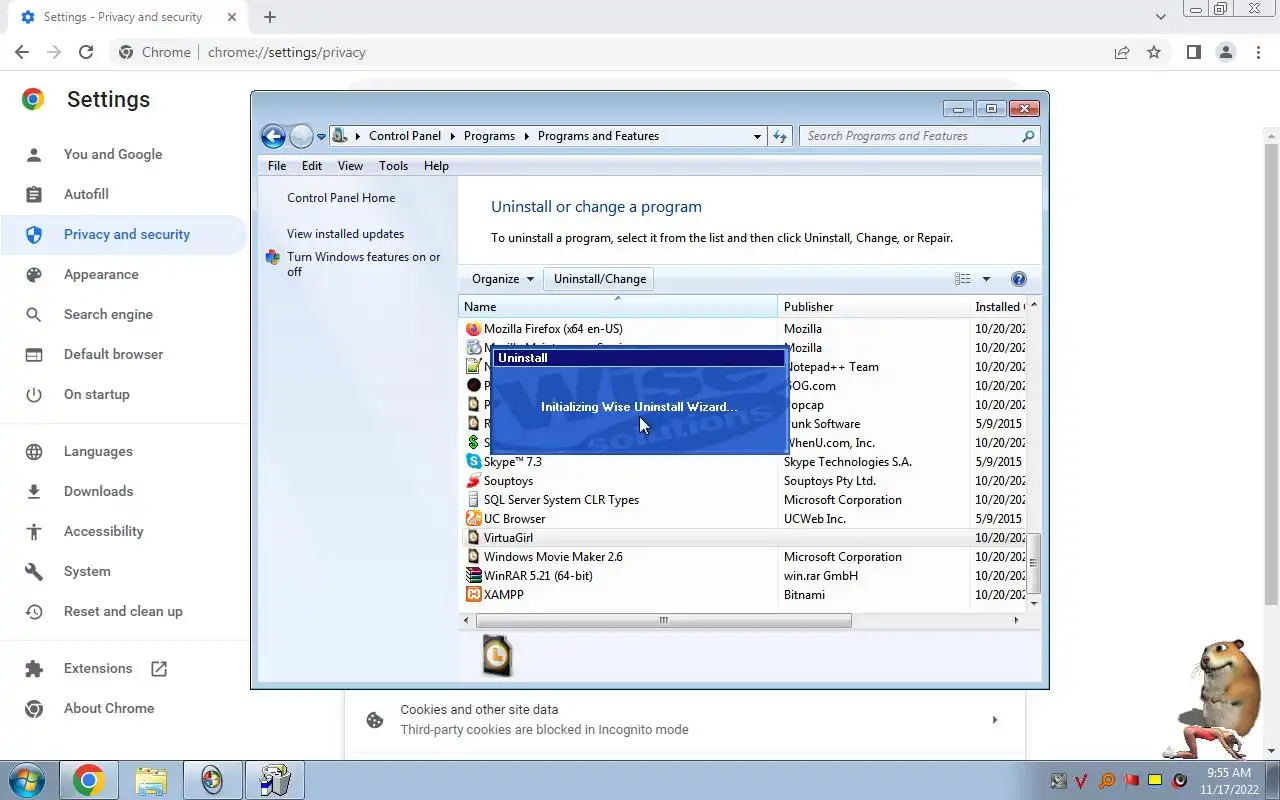Image resolution: width=1280 pixels, height=800 pixels.
Task: Select the VirtuaGirl program row
Action: pyautogui.click(x=743, y=538)
